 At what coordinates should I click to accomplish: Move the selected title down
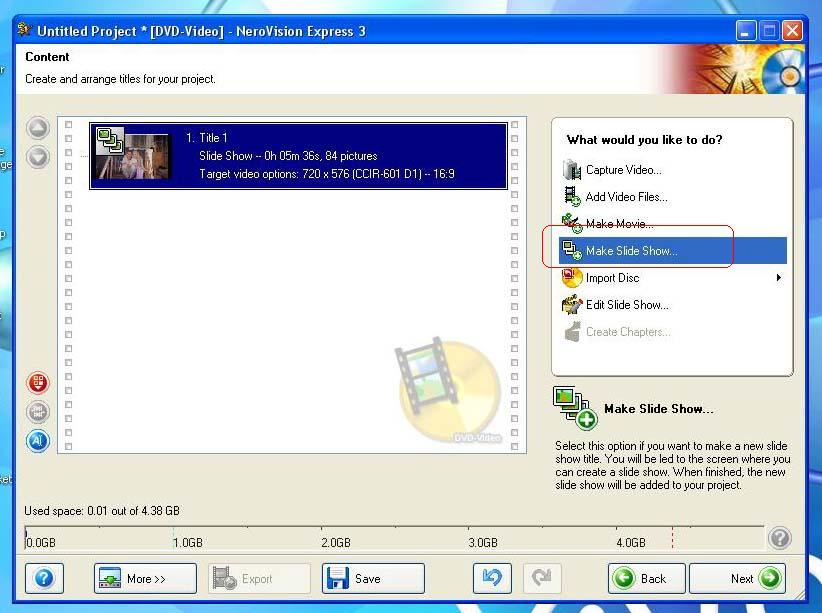point(38,157)
